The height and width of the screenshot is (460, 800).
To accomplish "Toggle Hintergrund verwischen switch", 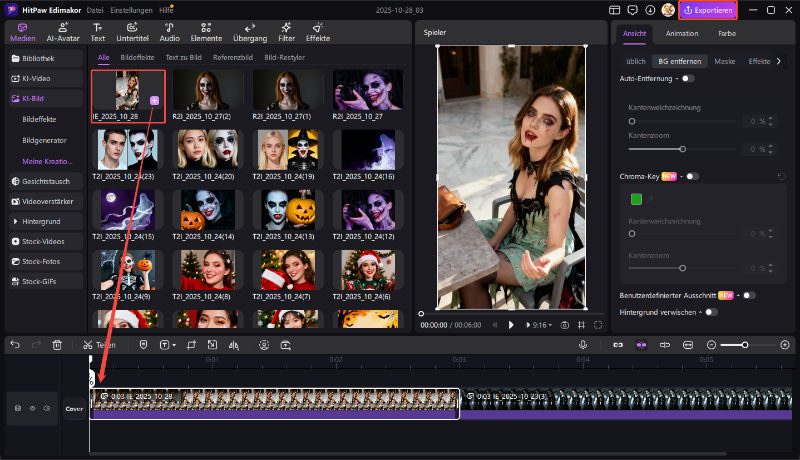I will pyautogui.click(x=711, y=312).
